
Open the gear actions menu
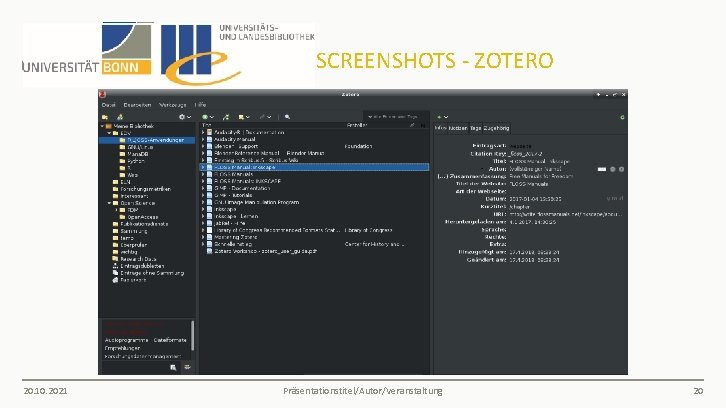click(185, 117)
